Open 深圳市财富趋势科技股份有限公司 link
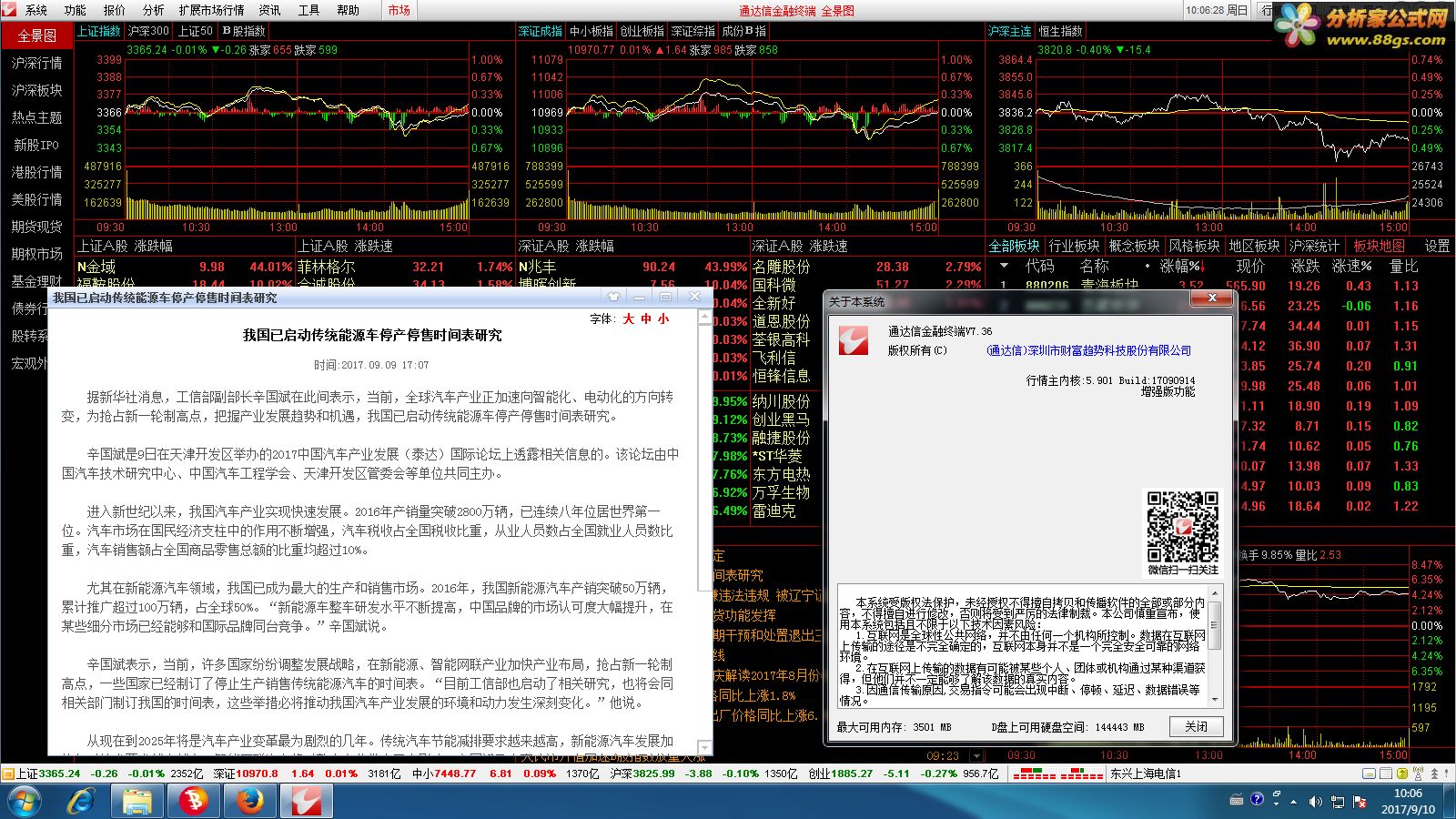 tap(1088, 350)
